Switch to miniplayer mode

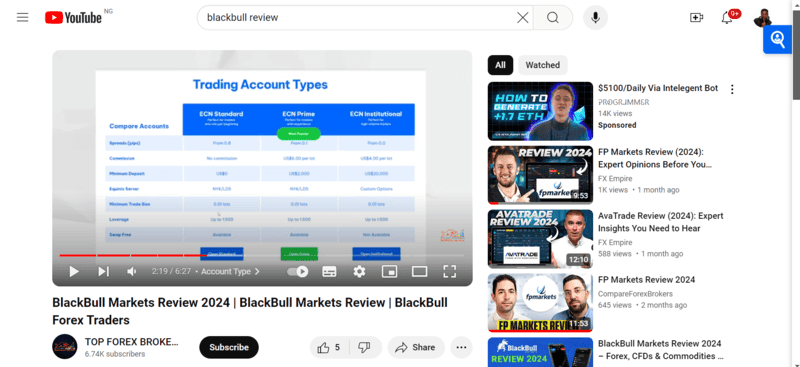pos(389,272)
